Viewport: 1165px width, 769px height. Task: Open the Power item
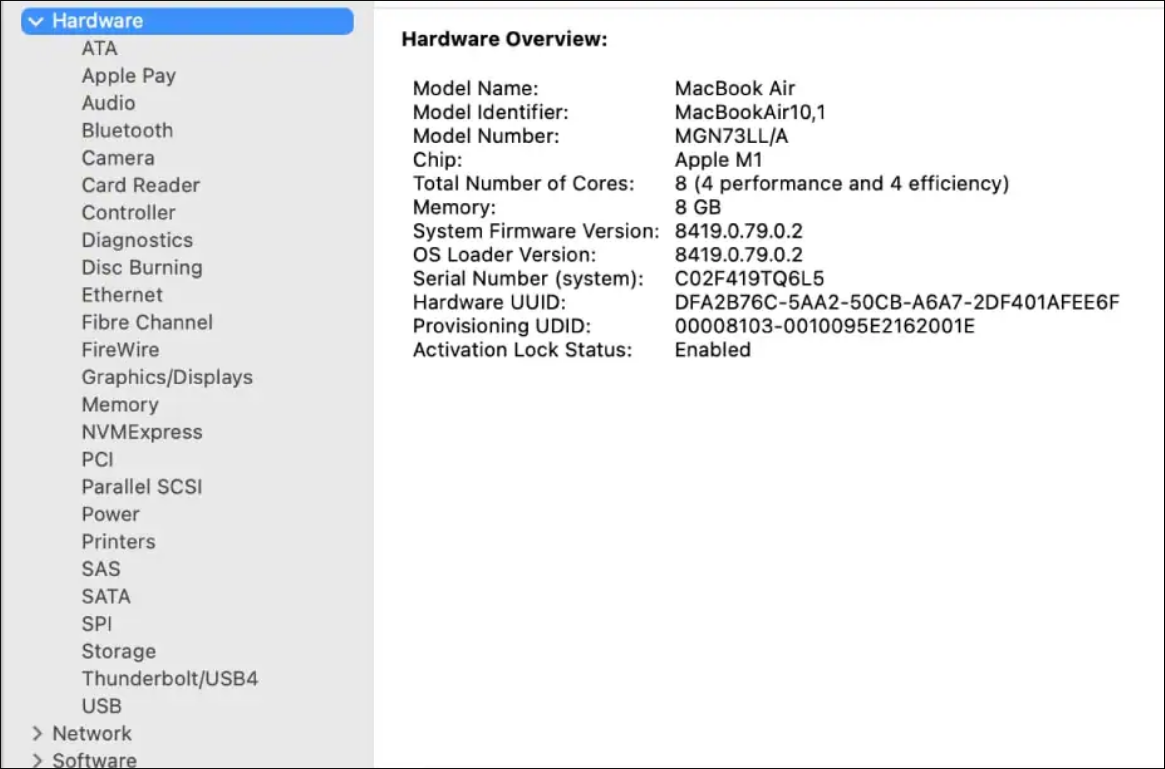pos(111,514)
